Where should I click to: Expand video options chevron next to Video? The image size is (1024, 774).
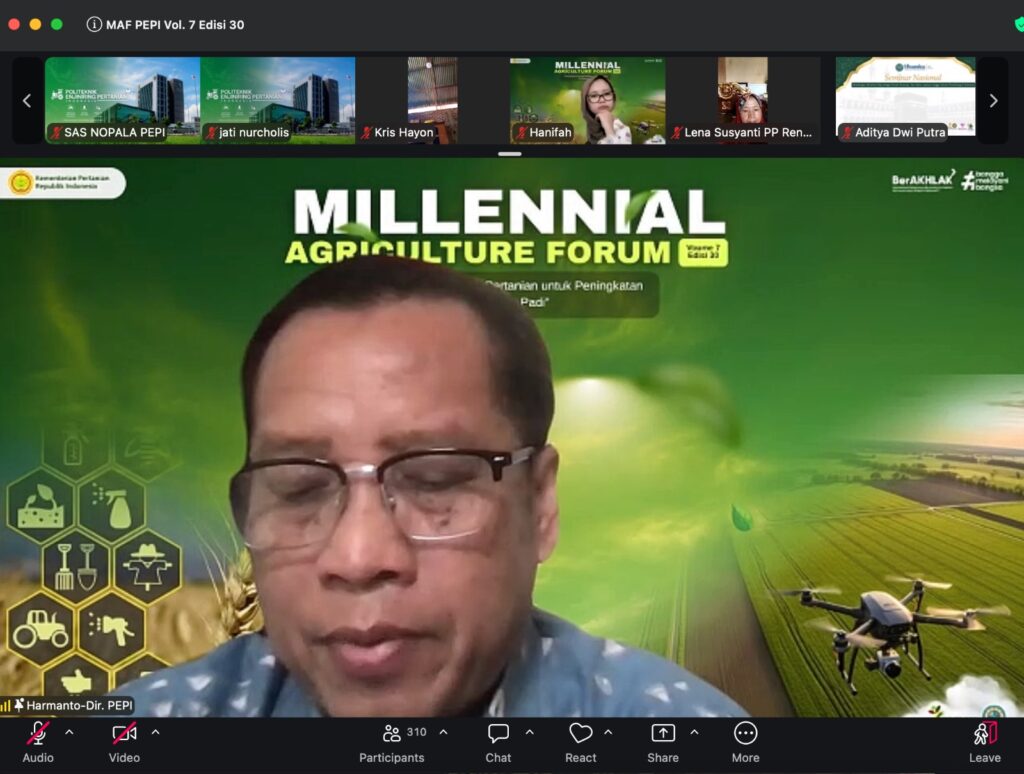(x=155, y=733)
